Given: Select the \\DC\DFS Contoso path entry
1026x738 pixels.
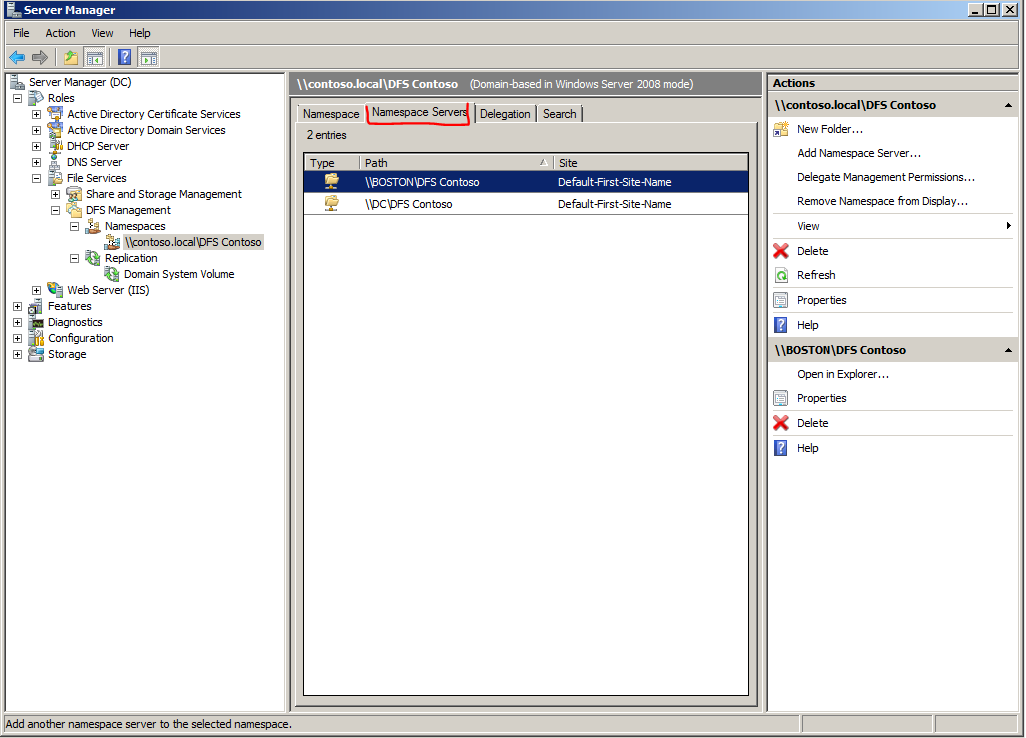Looking at the screenshot, I should (408, 204).
